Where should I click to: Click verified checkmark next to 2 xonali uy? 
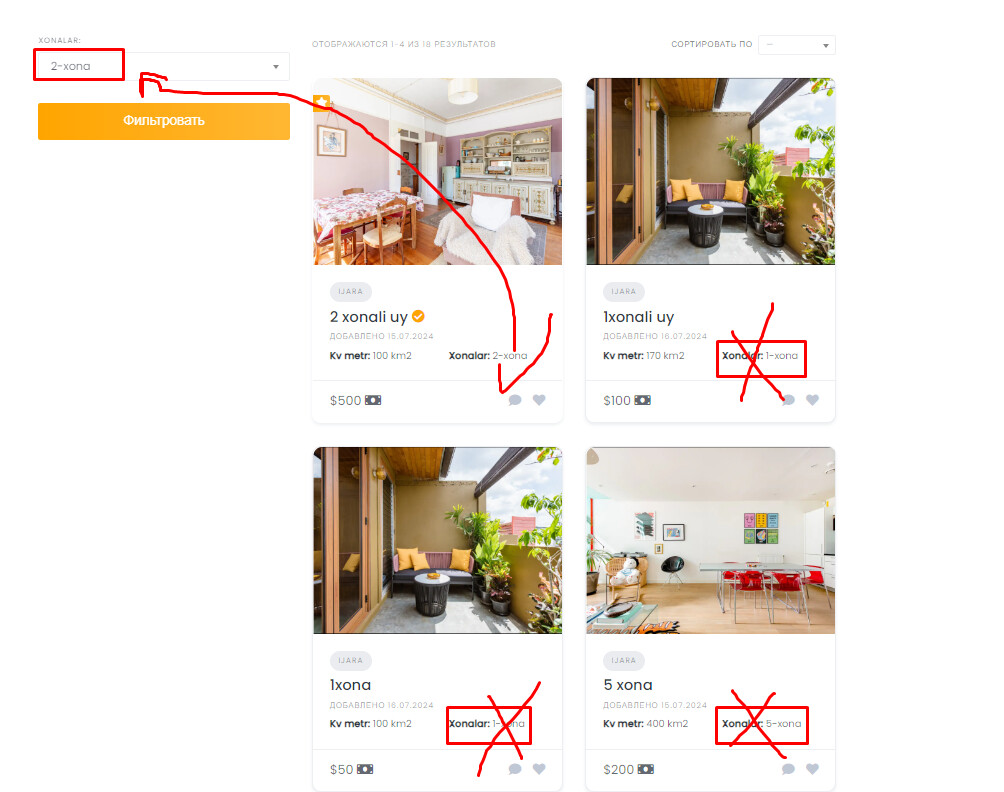tap(418, 316)
